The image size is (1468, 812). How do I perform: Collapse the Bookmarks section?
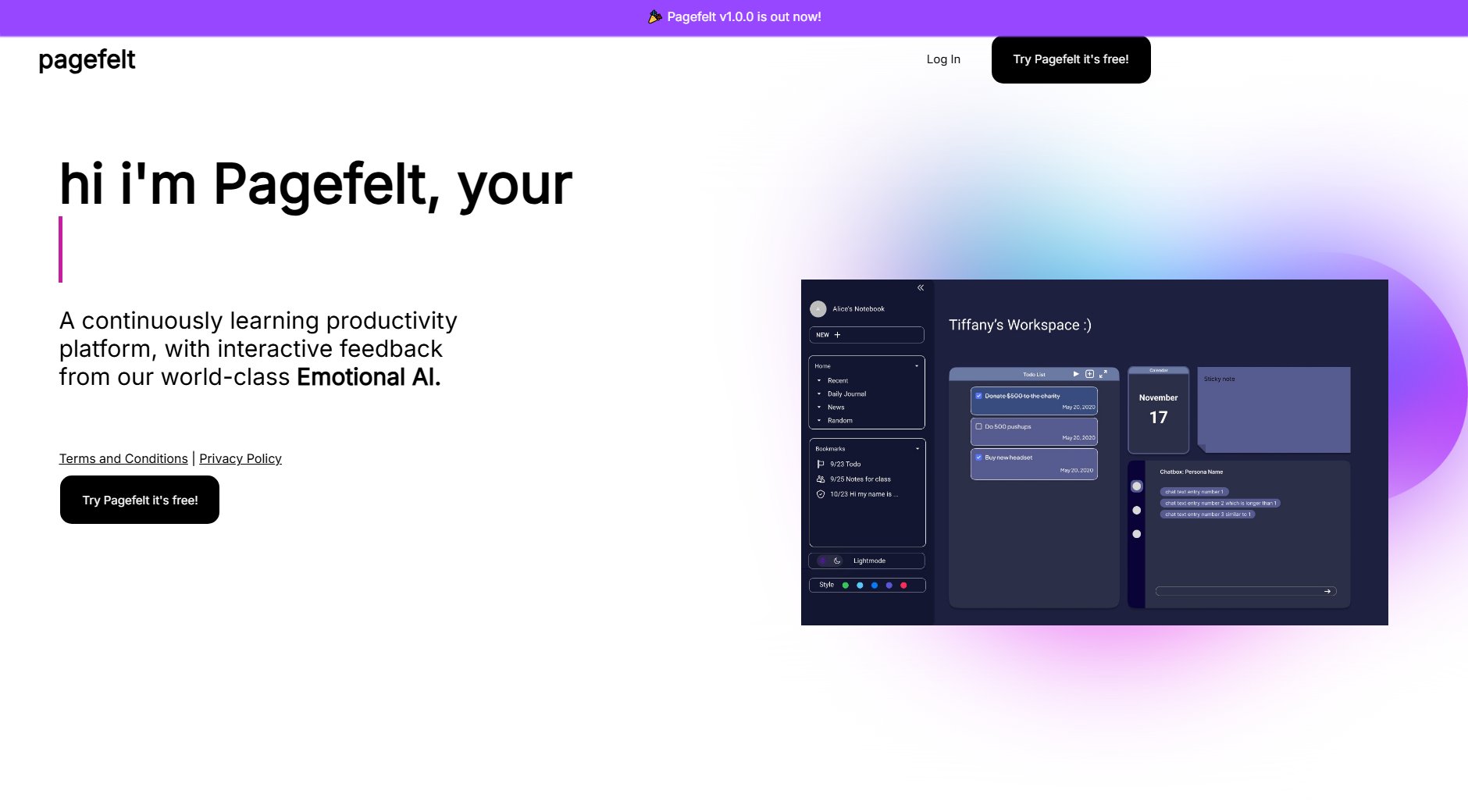click(x=918, y=449)
